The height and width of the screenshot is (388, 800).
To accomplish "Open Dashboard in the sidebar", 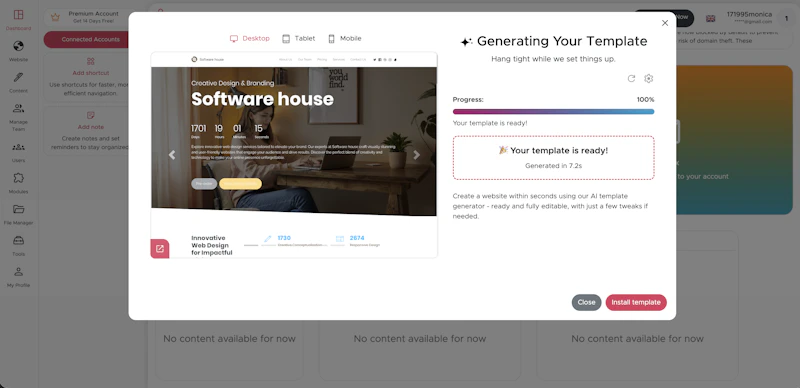I will [x=18, y=20].
